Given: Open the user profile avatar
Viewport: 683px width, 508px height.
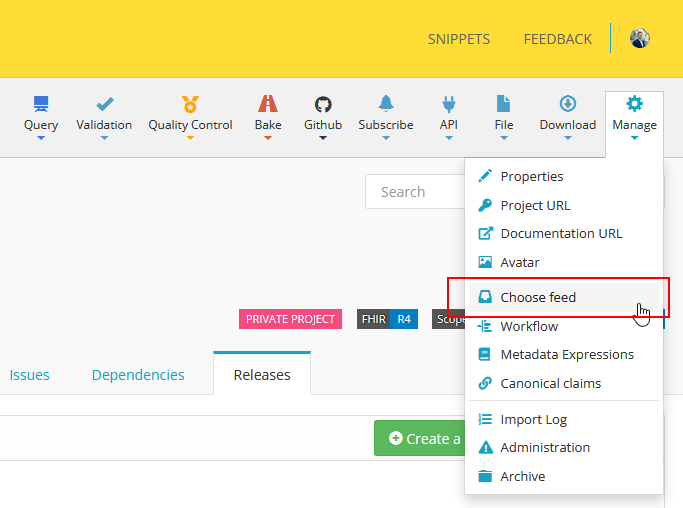Looking at the screenshot, I should click(639, 38).
